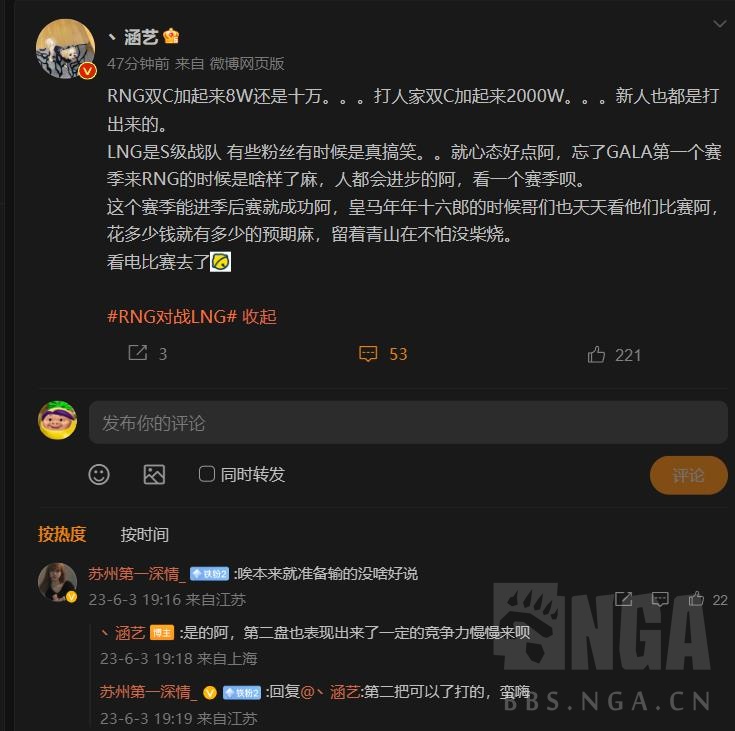This screenshot has width=735, height=731.
Task: Sort comments by 按热度 tab
Action: [x=62, y=534]
